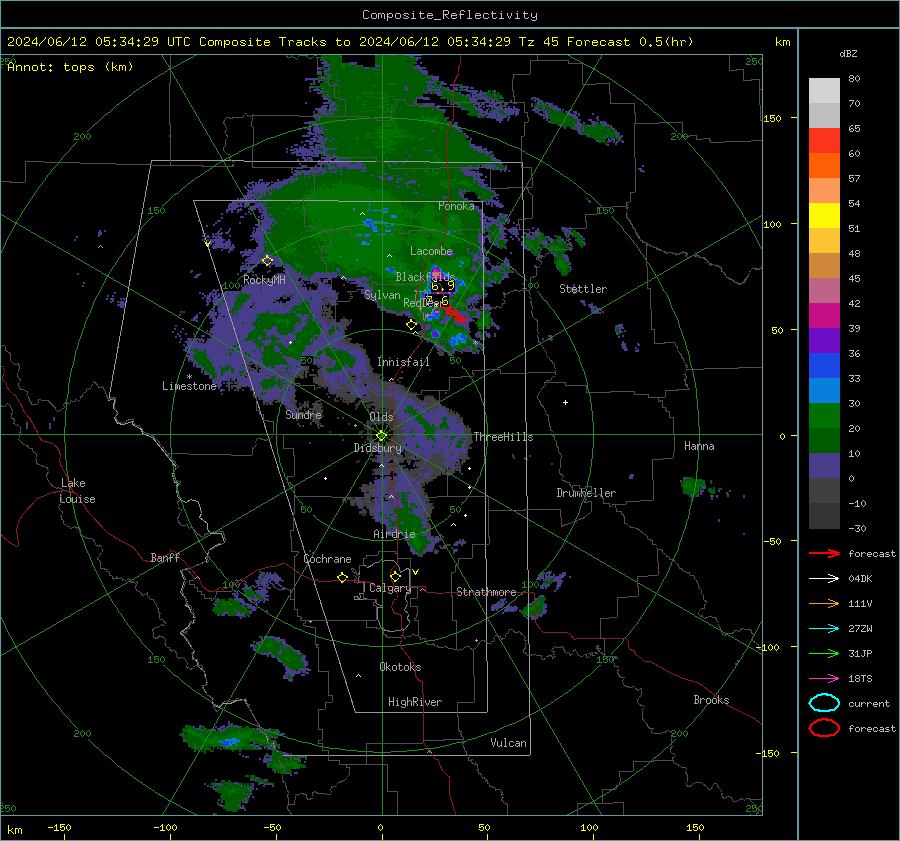Pick the green 31JP arrow legend icon

pyautogui.click(x=824, y=653)
